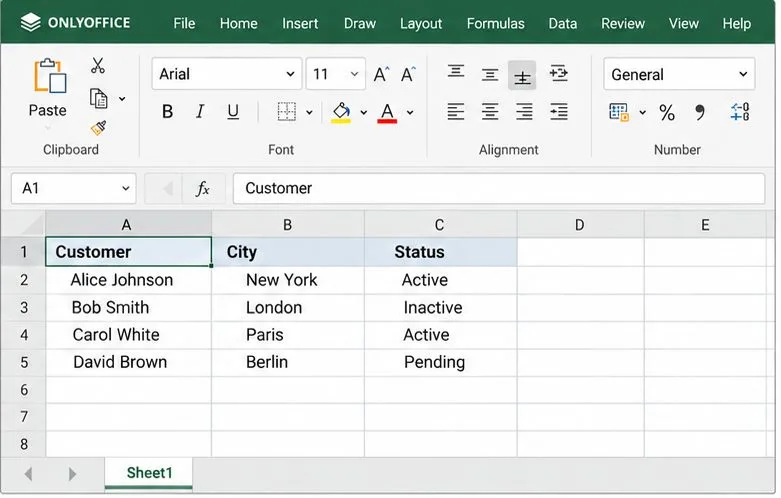Click the select all corner box
Image resolution: width=781 pixels, height=498 pixels.
23,223
